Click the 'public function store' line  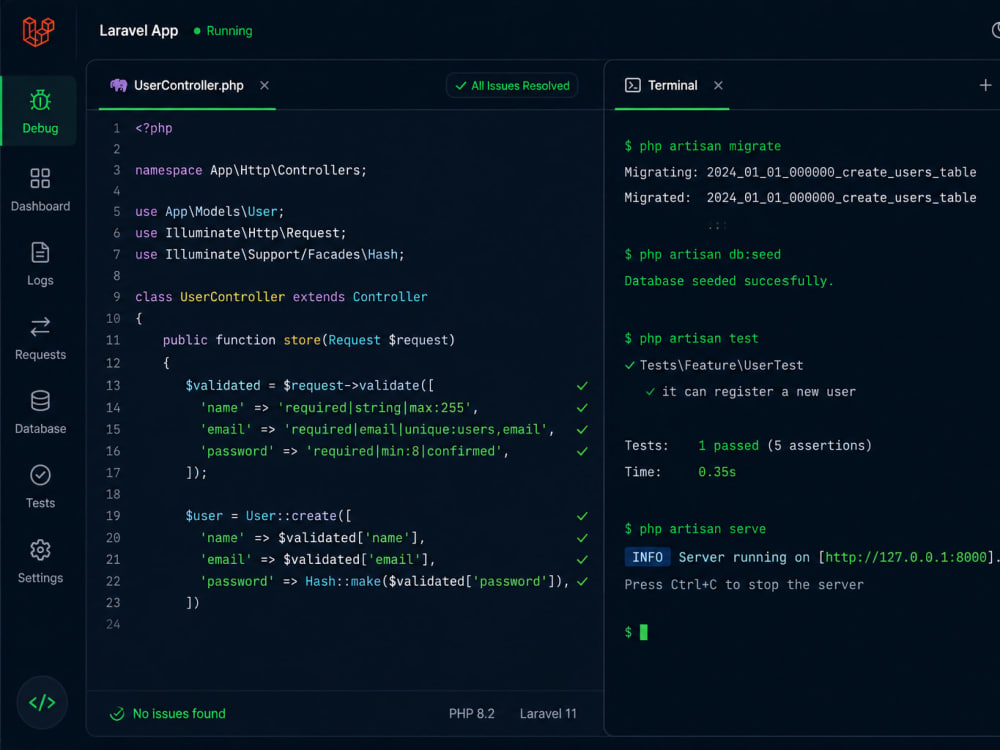point(309,340)
